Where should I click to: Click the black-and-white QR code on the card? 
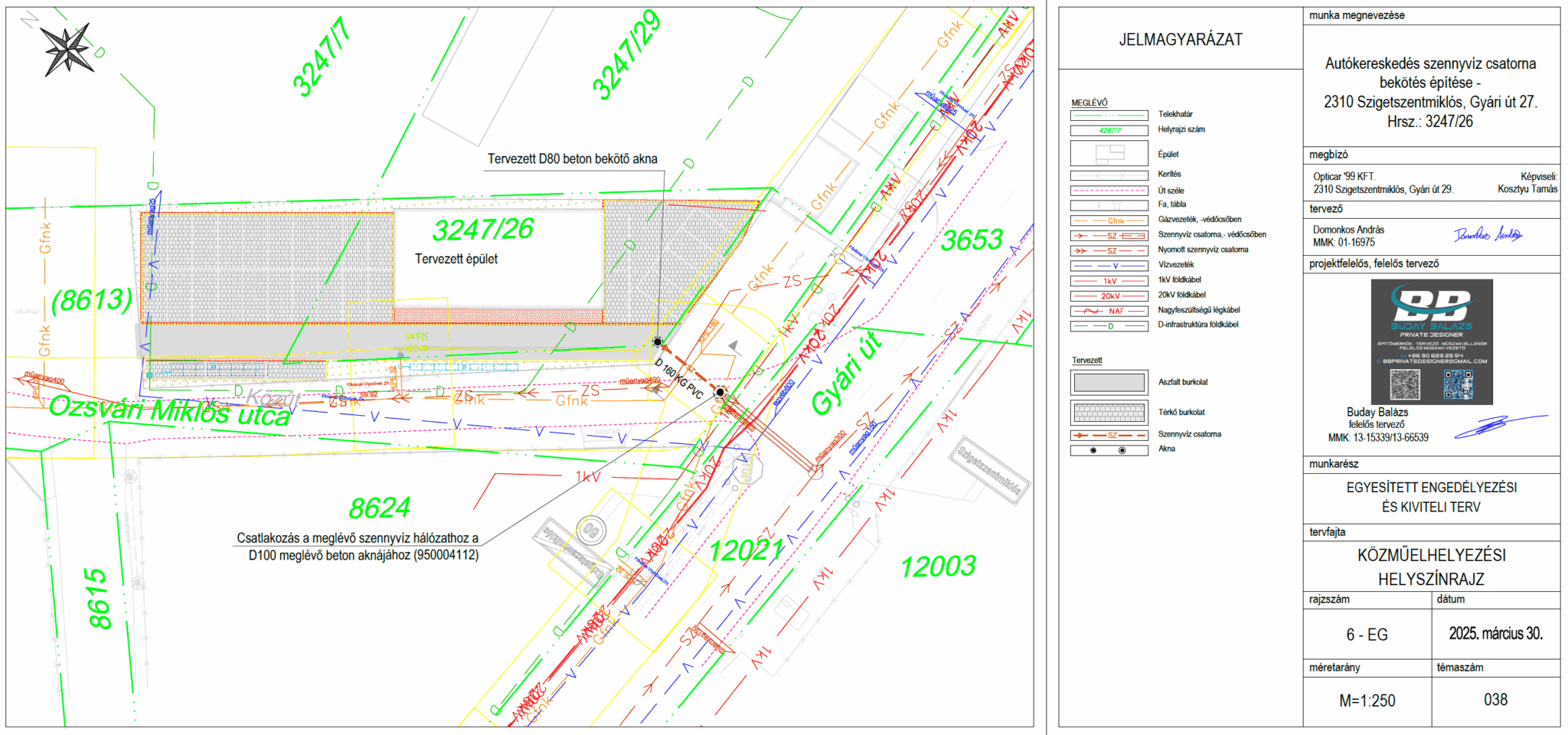pos(1404,384)
